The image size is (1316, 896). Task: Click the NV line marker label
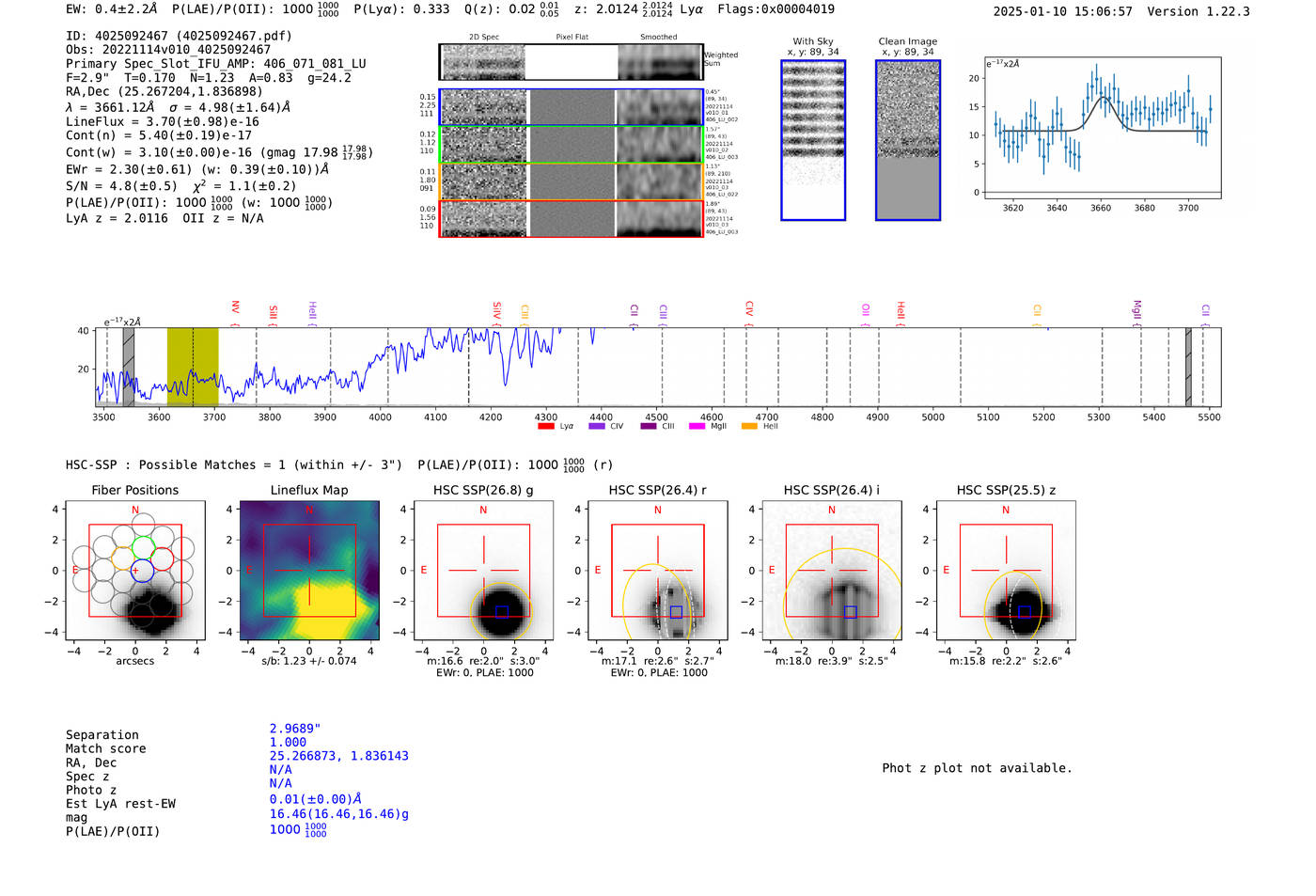tap(235, 307)
